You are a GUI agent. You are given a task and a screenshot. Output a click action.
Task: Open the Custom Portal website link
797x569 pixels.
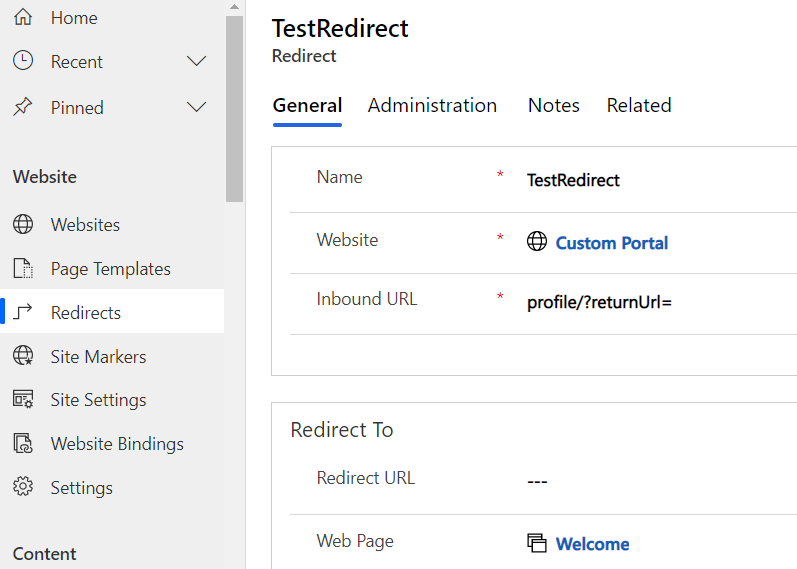(611, 243)
